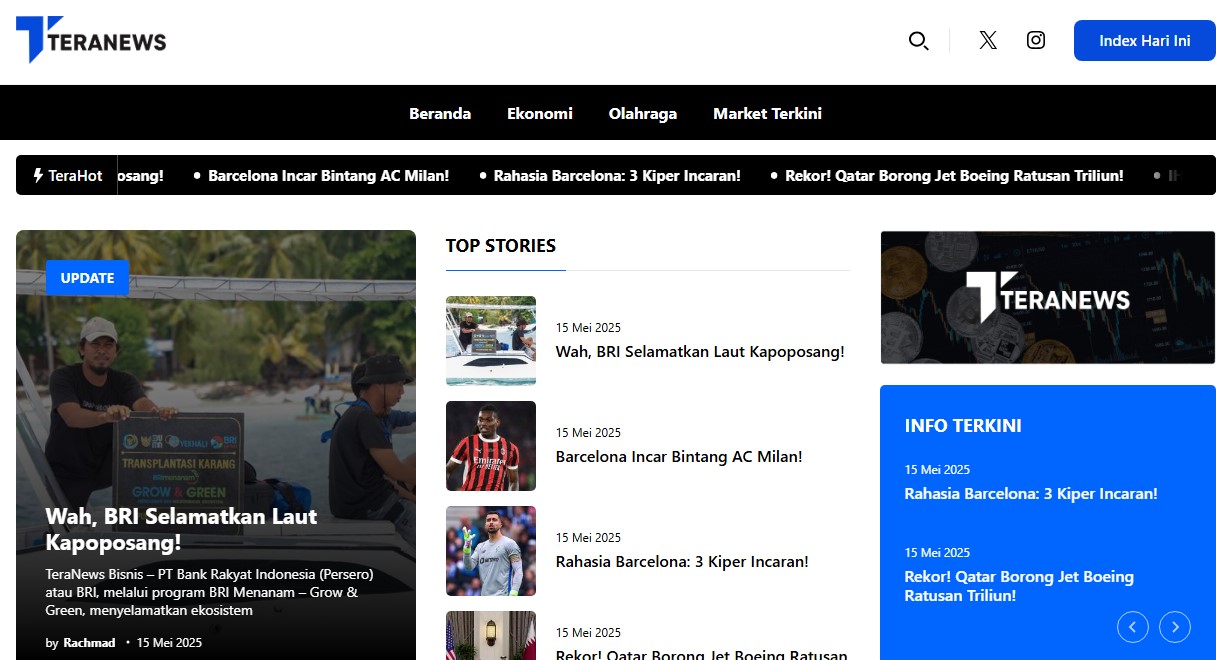
Task: Click the UPDATE badge on featured story
Action: 87,278
